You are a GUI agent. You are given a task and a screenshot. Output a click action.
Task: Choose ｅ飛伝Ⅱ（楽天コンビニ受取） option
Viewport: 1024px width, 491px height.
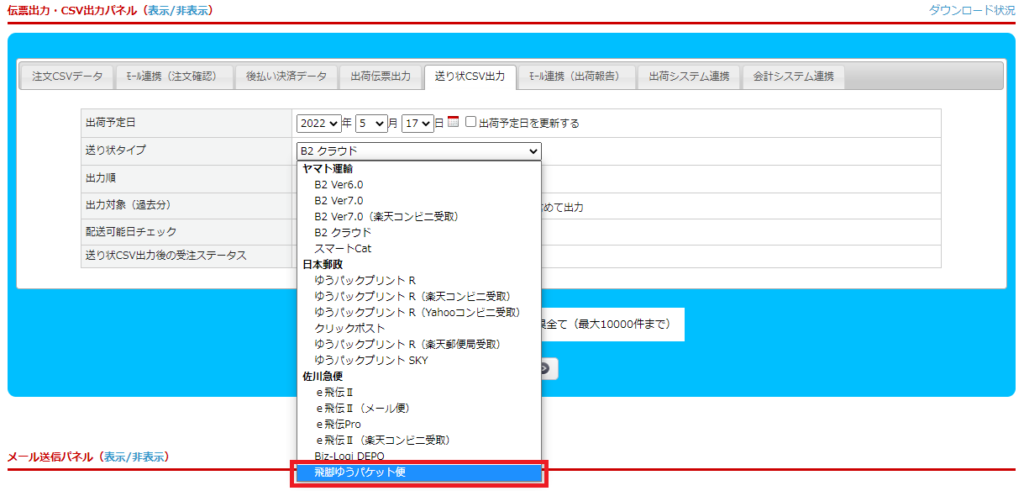coord(419,439)
